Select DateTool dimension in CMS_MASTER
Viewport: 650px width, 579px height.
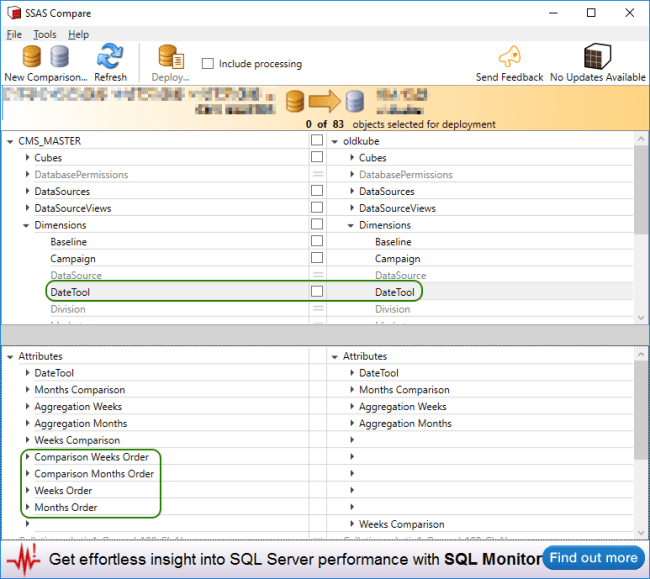coord(70,292)
